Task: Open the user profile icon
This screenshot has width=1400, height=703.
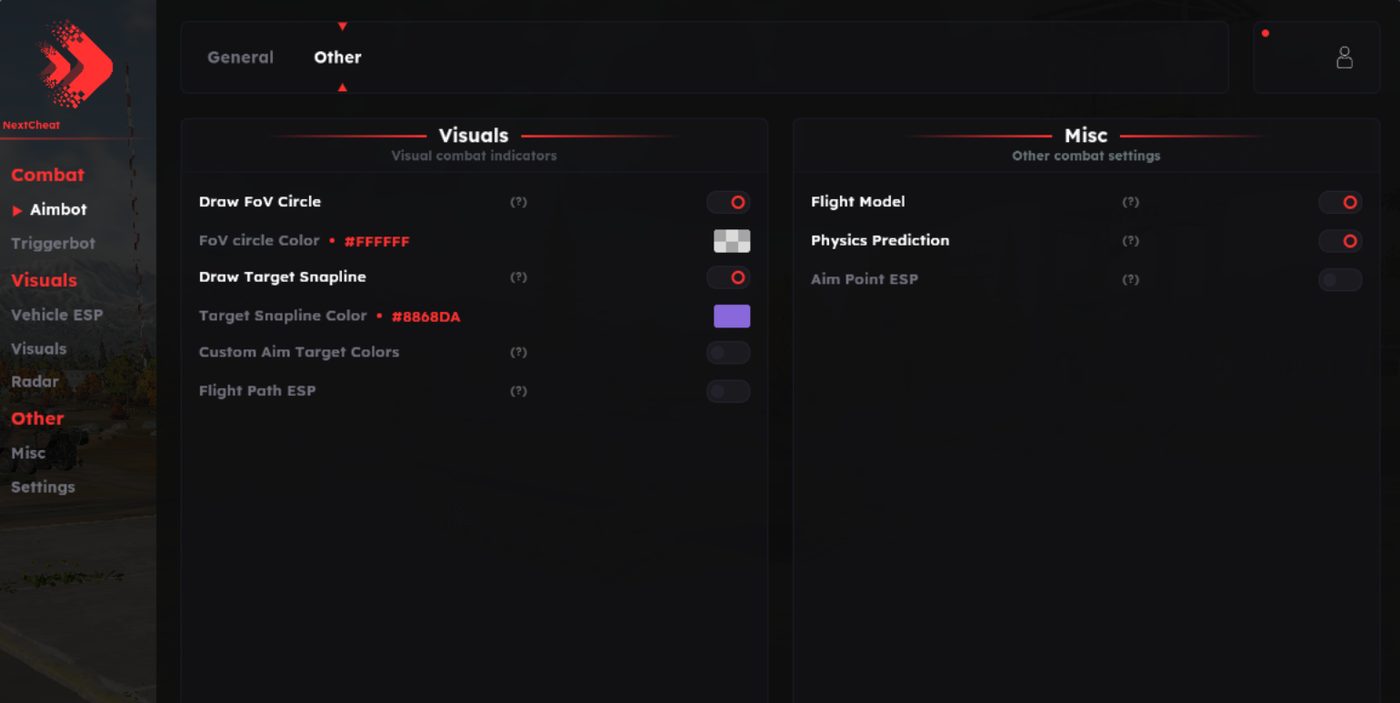Action: (1344, 58)
